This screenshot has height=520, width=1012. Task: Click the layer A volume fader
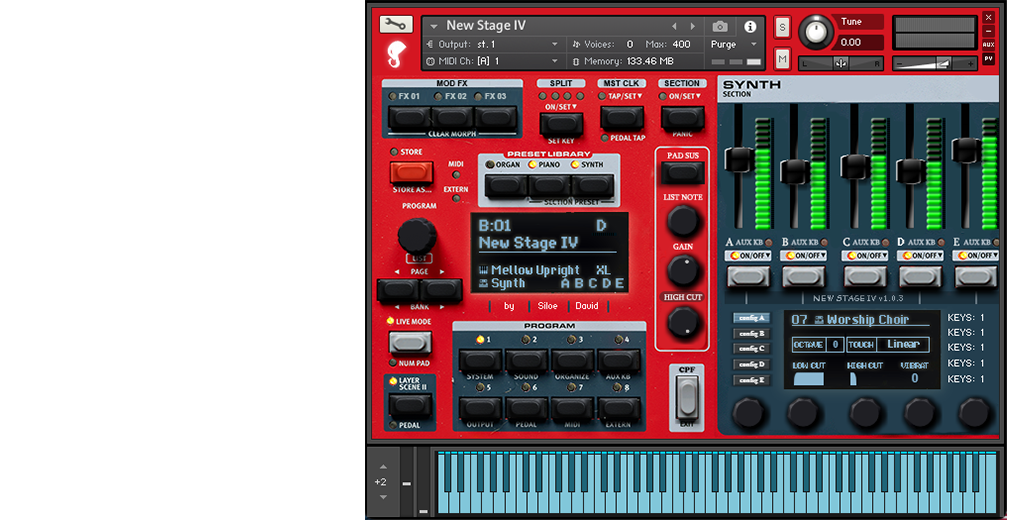738,158
